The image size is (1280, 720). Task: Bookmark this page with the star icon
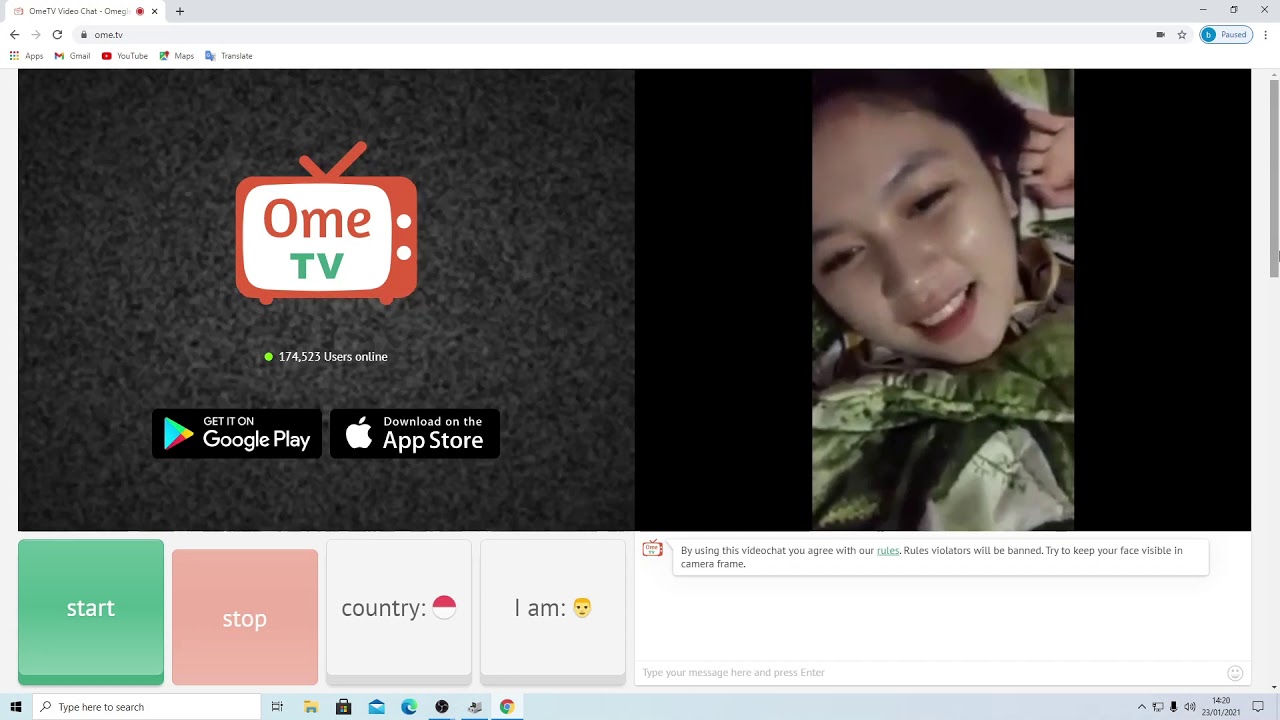1182,34
